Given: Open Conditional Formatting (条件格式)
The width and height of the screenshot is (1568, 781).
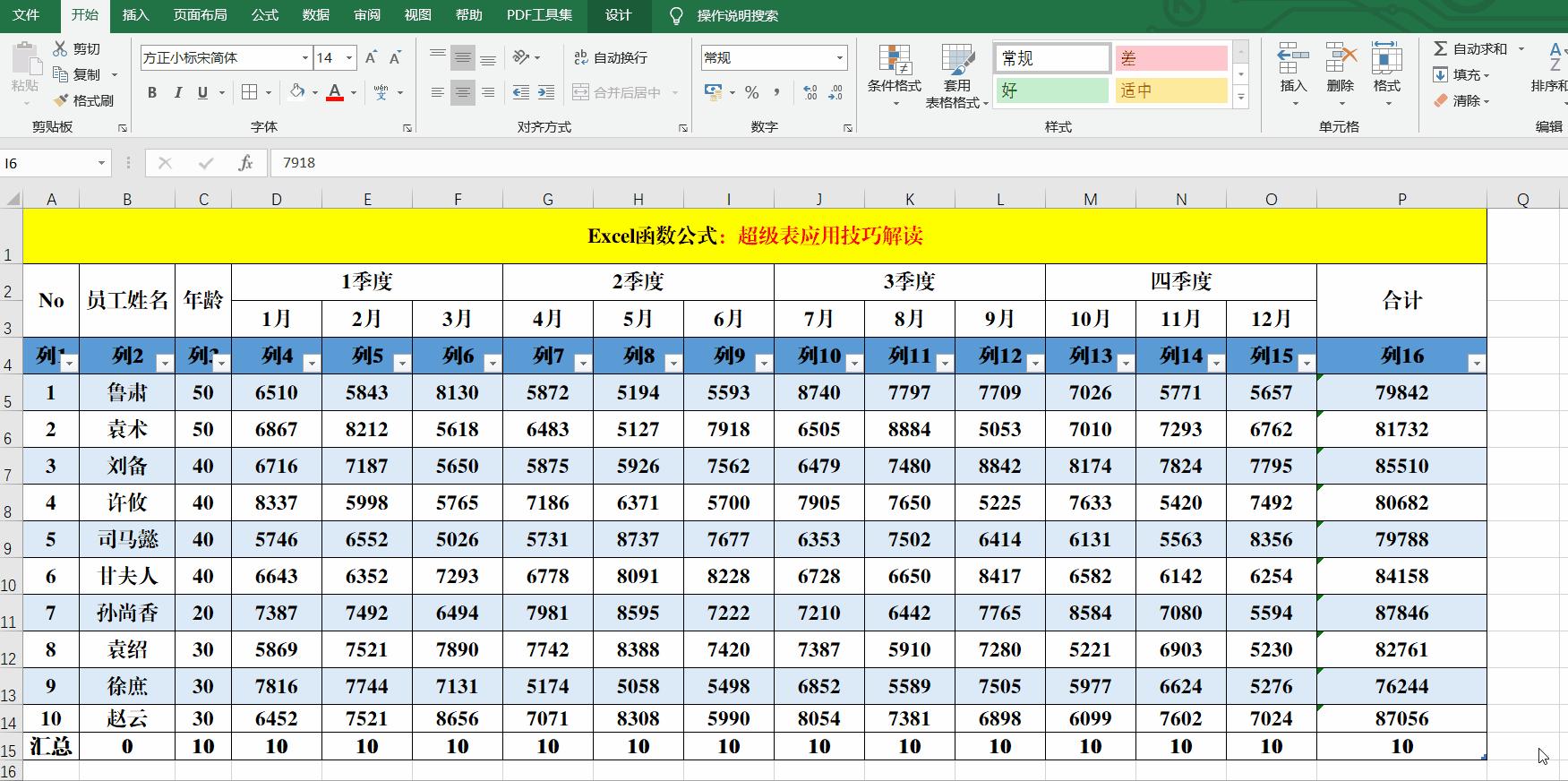Looking at the screenshot, I should (894, 75).
